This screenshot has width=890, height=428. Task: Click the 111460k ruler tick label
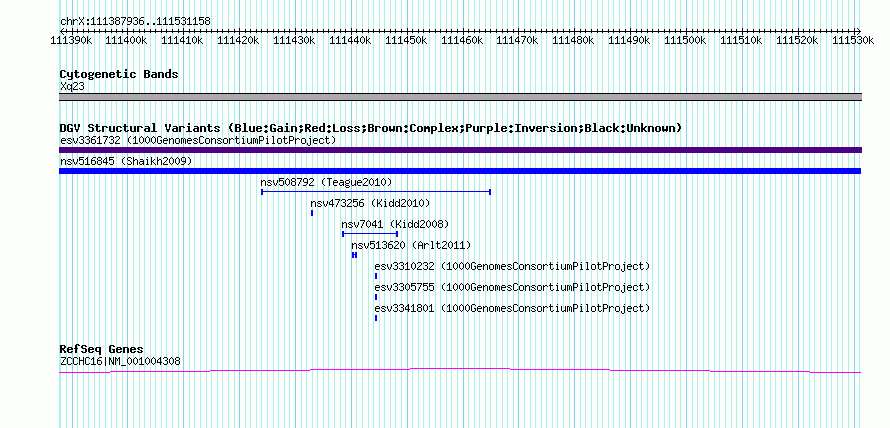click(x=461, y=40)
